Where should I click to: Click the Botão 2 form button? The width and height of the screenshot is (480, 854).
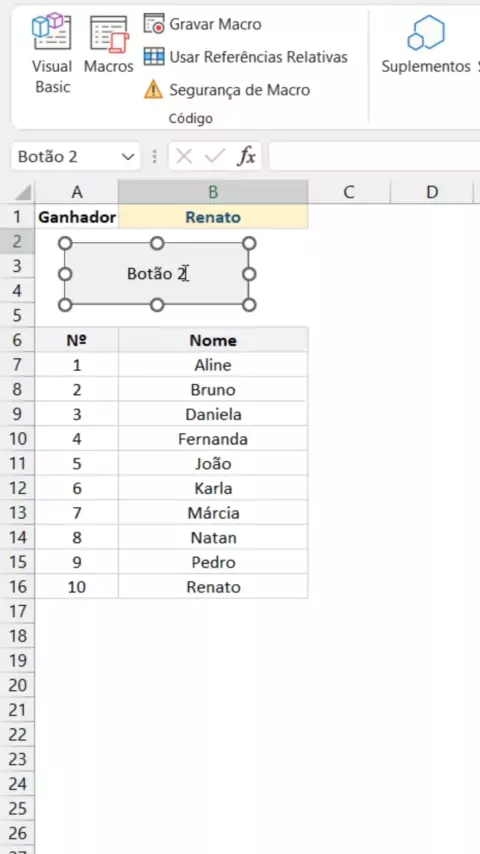click(x=157, y=274)
